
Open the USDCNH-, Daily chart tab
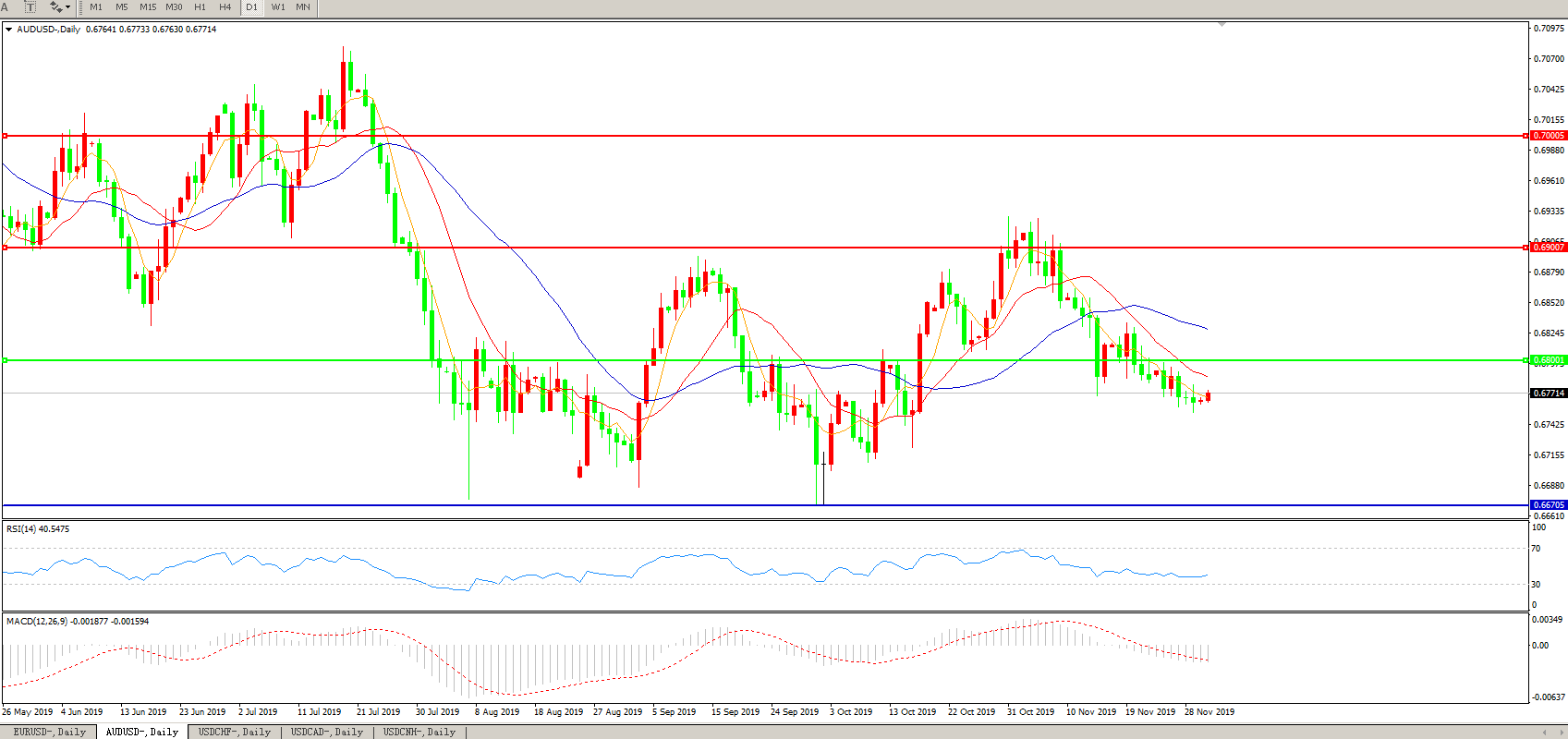click(x=419, y=732)
